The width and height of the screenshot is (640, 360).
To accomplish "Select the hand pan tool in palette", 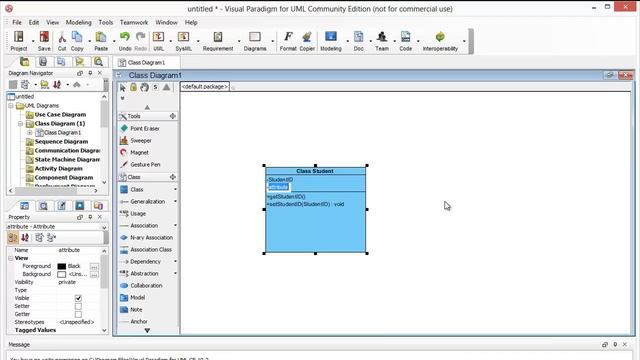I will pos(144,87).
